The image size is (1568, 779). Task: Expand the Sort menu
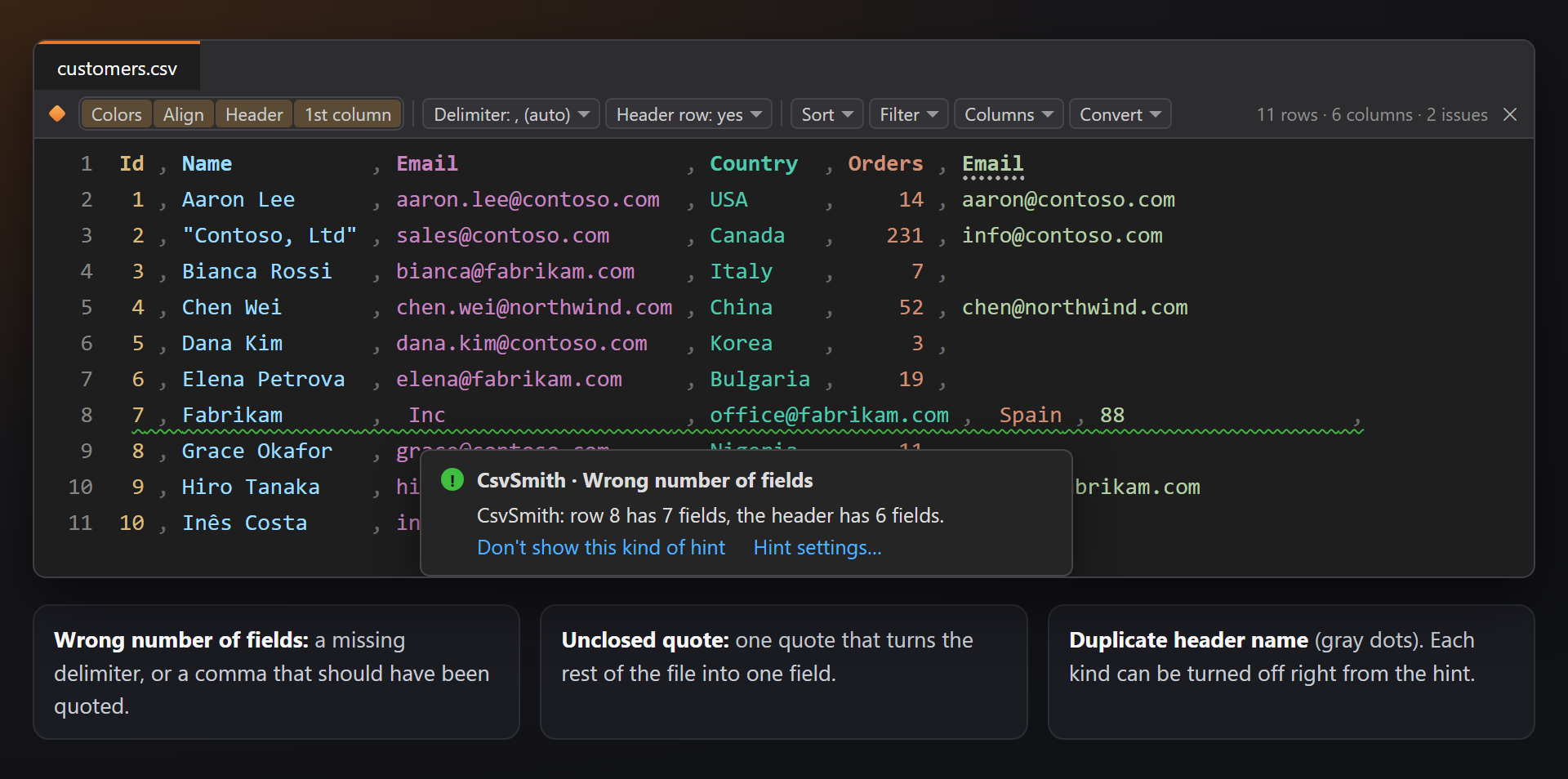827,114
